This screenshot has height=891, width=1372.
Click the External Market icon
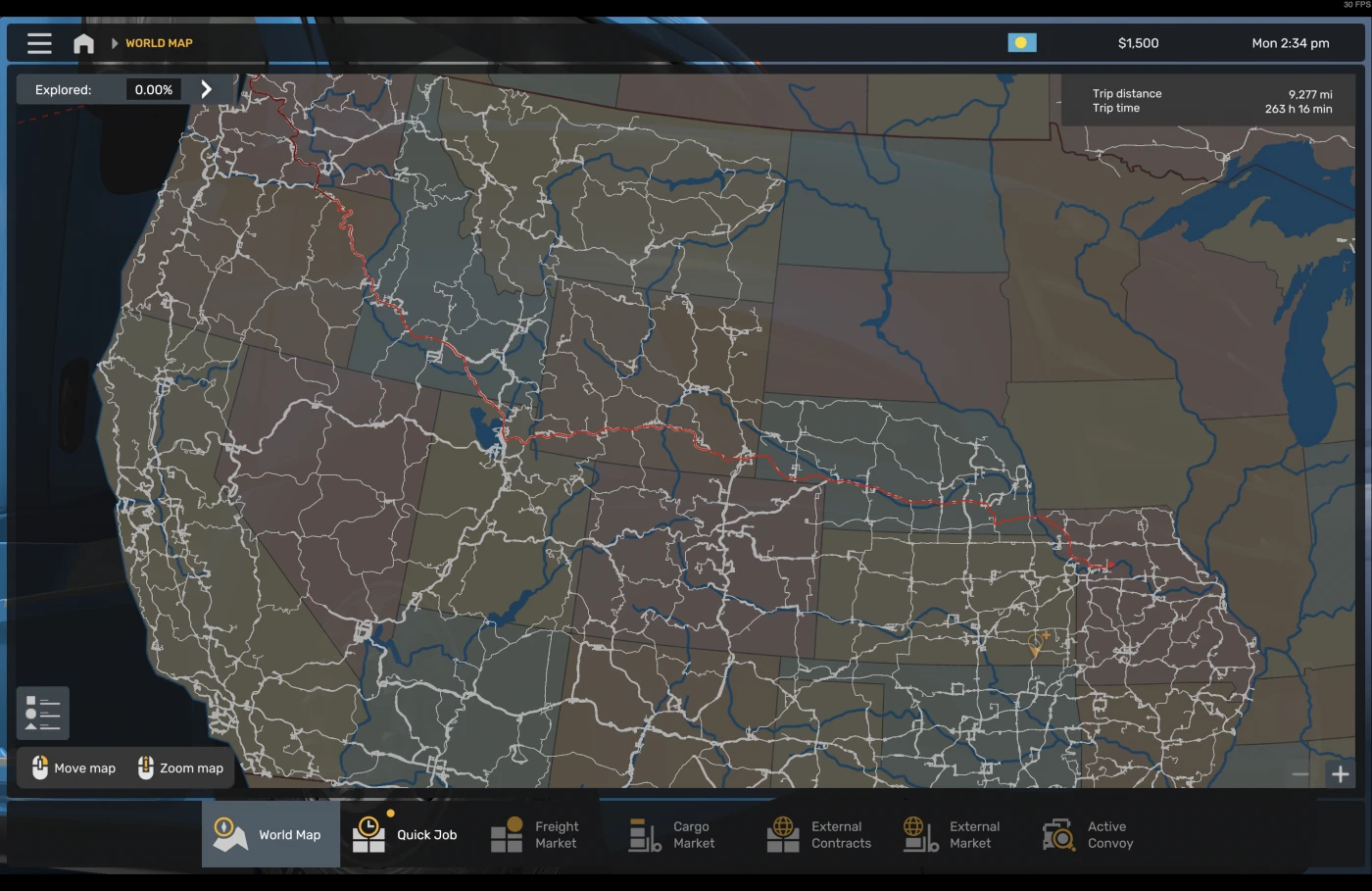coord(920,832)
